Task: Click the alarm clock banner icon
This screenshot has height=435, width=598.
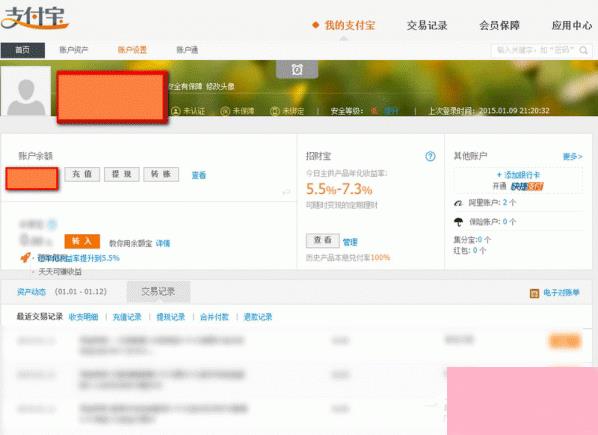Action: [297, 70]
